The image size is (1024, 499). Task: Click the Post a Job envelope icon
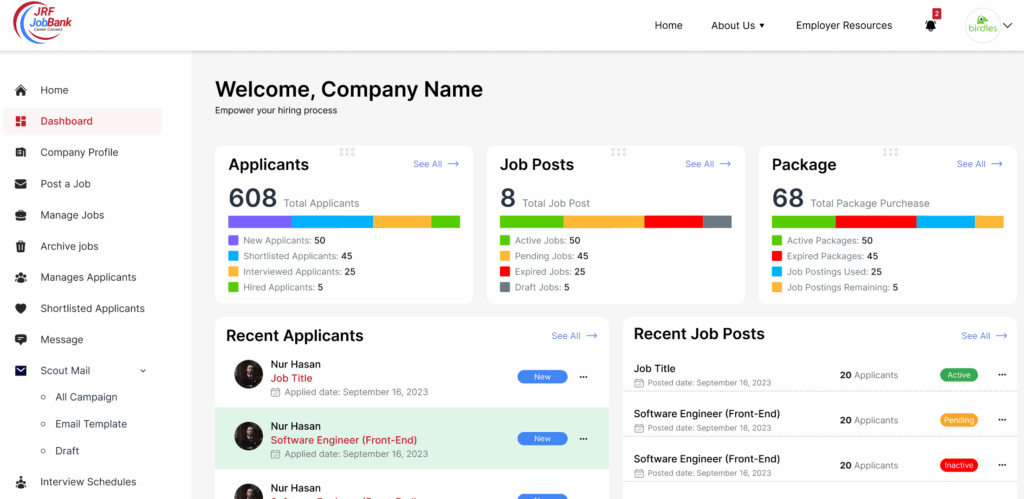[21, 184]
